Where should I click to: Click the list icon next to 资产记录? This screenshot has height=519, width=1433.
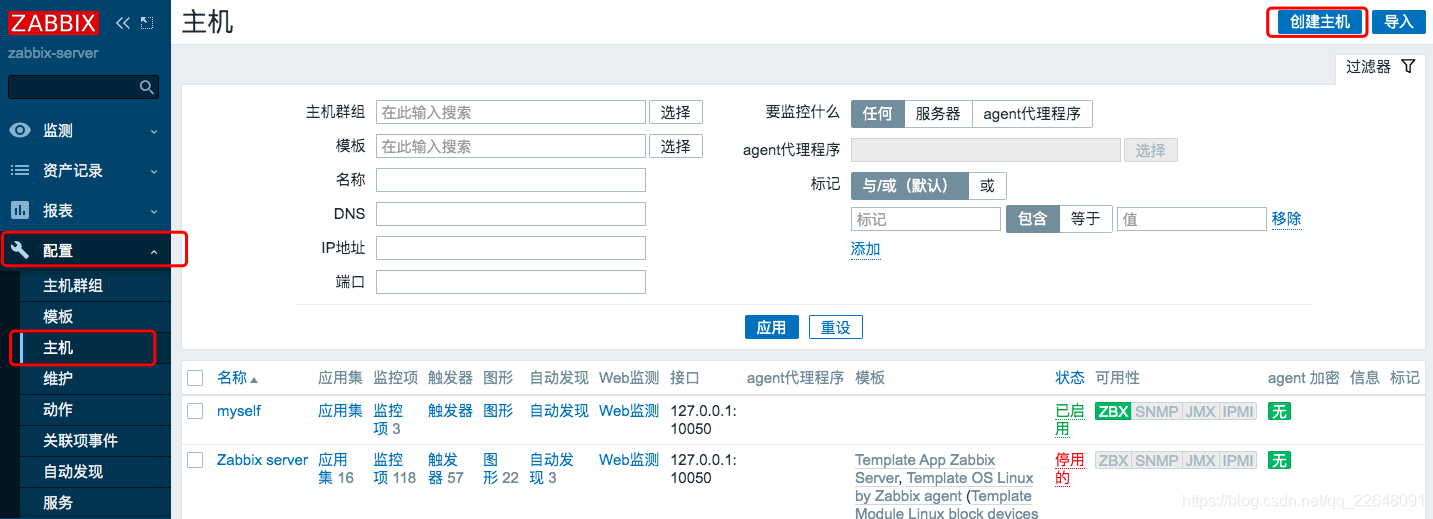point(20,170)
